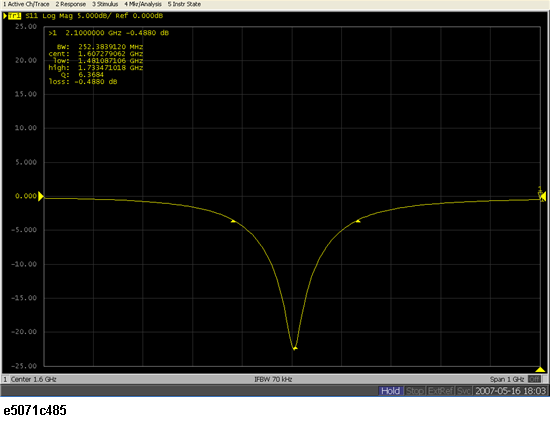Select the Tr1 active trace indicator
This screenshot has height=421, width=550.
click(x=14, y=16)
